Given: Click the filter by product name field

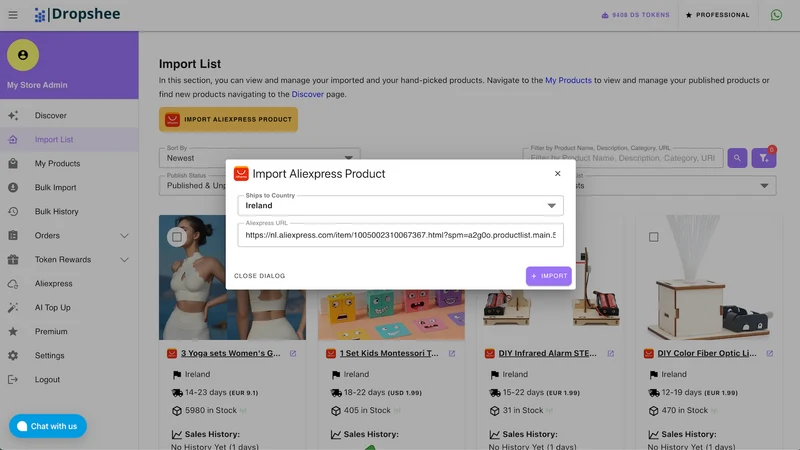Looking at the screenshot, I should coord(622,158).
